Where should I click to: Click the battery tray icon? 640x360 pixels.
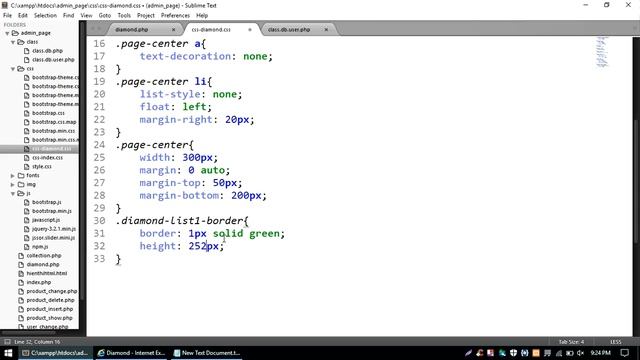[570, 353]
